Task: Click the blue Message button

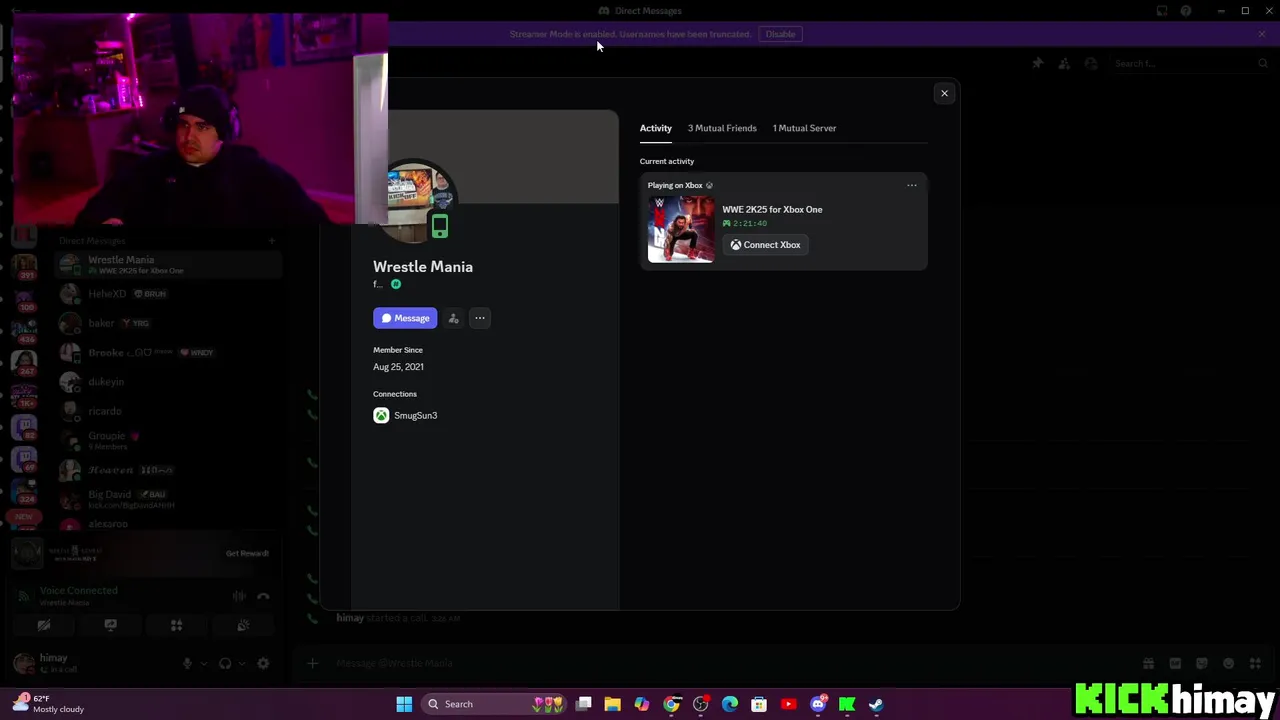Action: 405,318
